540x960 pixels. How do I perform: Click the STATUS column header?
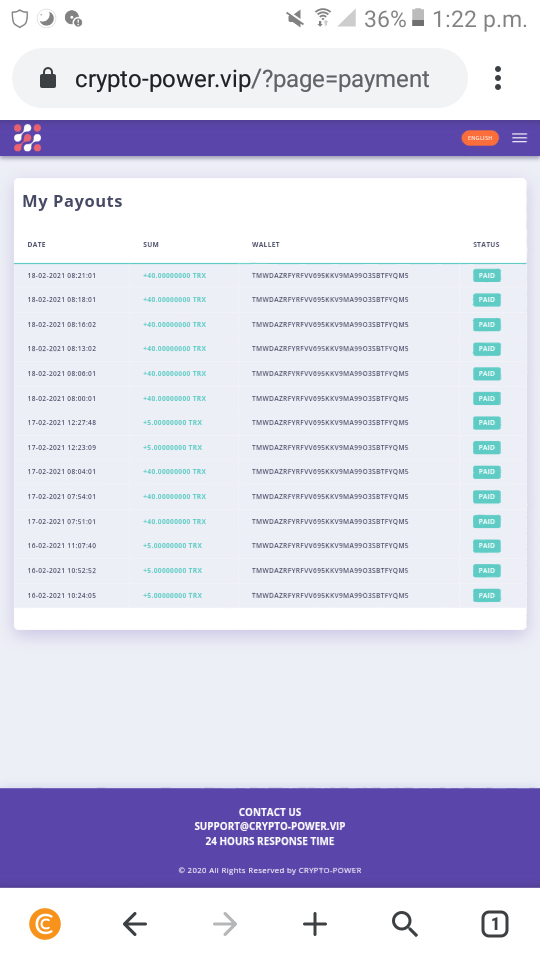pos(486,244)
